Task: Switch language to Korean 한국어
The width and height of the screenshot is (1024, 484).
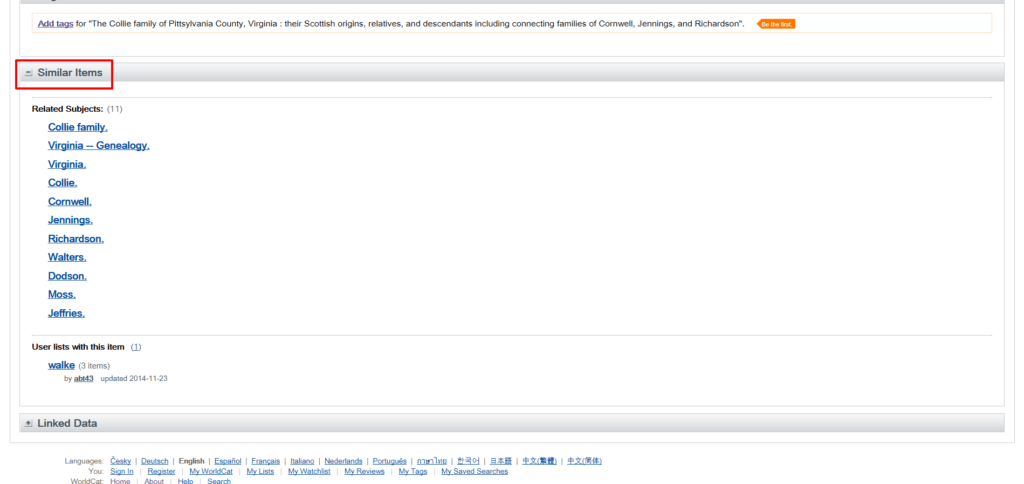Action: (x=468, y=461)
